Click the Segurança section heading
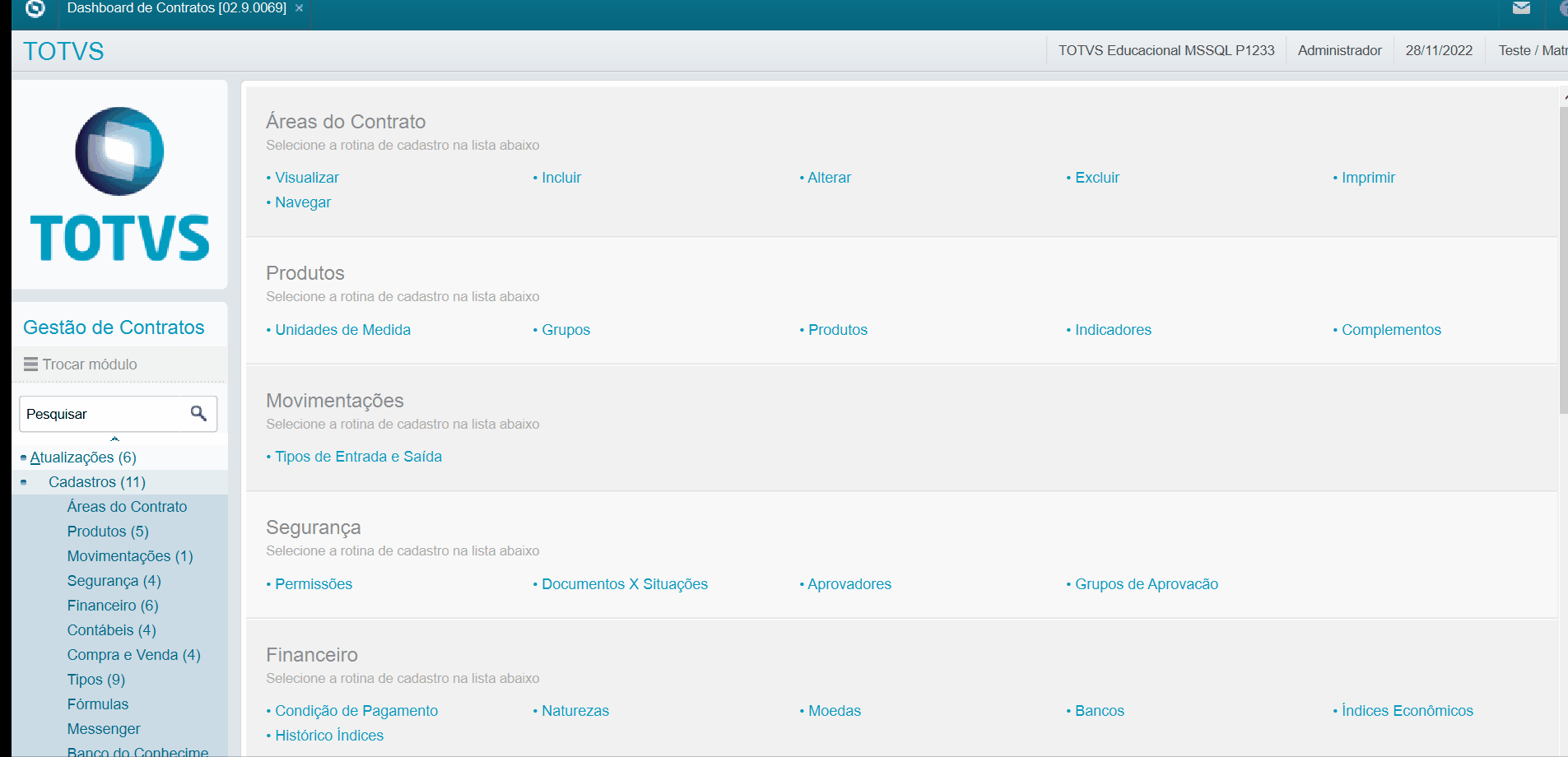1568x757 pixels. point(314,527)
